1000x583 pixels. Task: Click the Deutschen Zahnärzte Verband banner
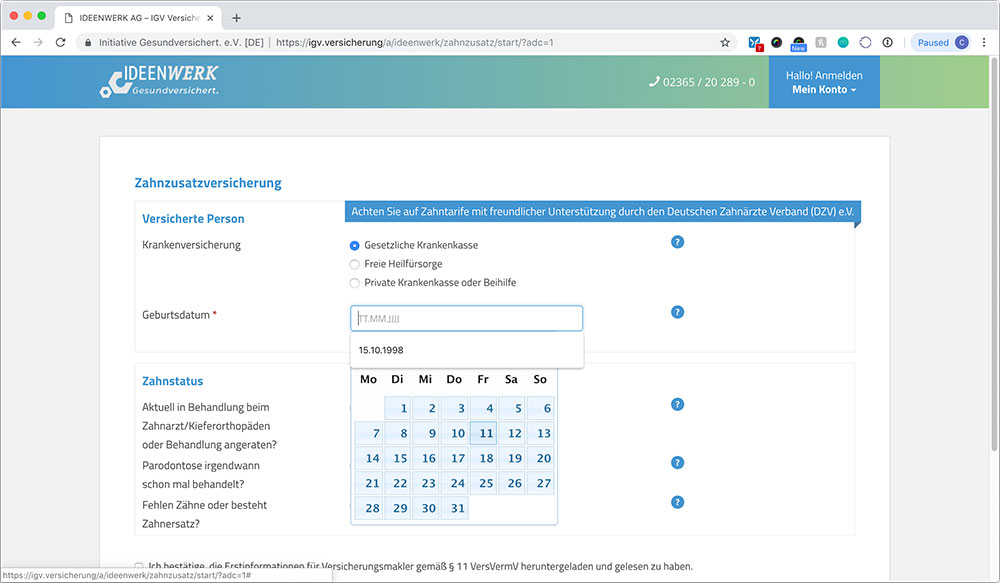tap(603, 212)
